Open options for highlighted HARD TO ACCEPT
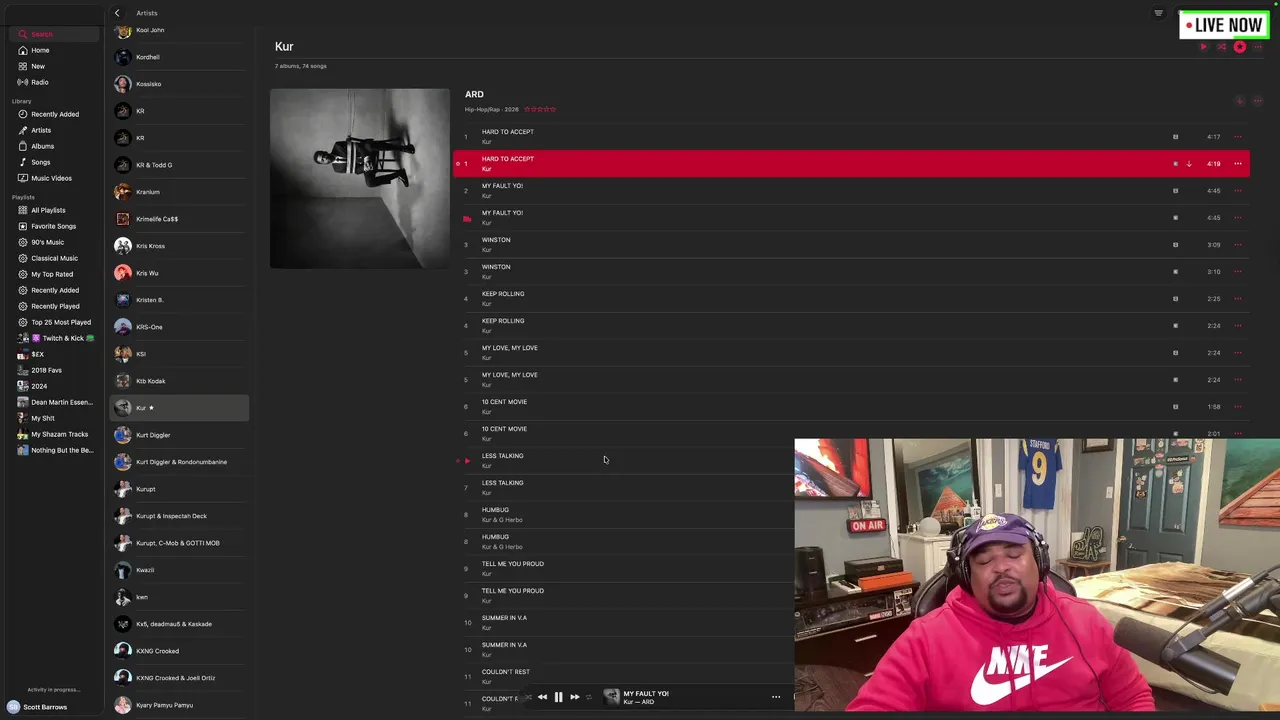Screen dimensions: 1280x720 point(1238,164)
